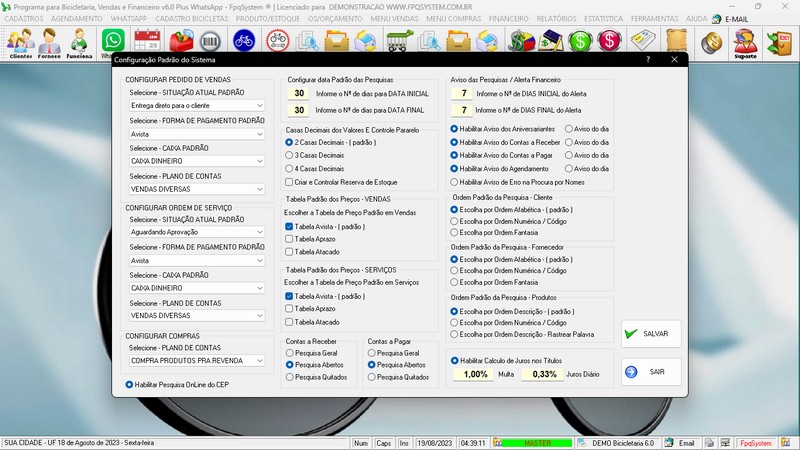Click the icon at right end of status bar

pos(785,443)
